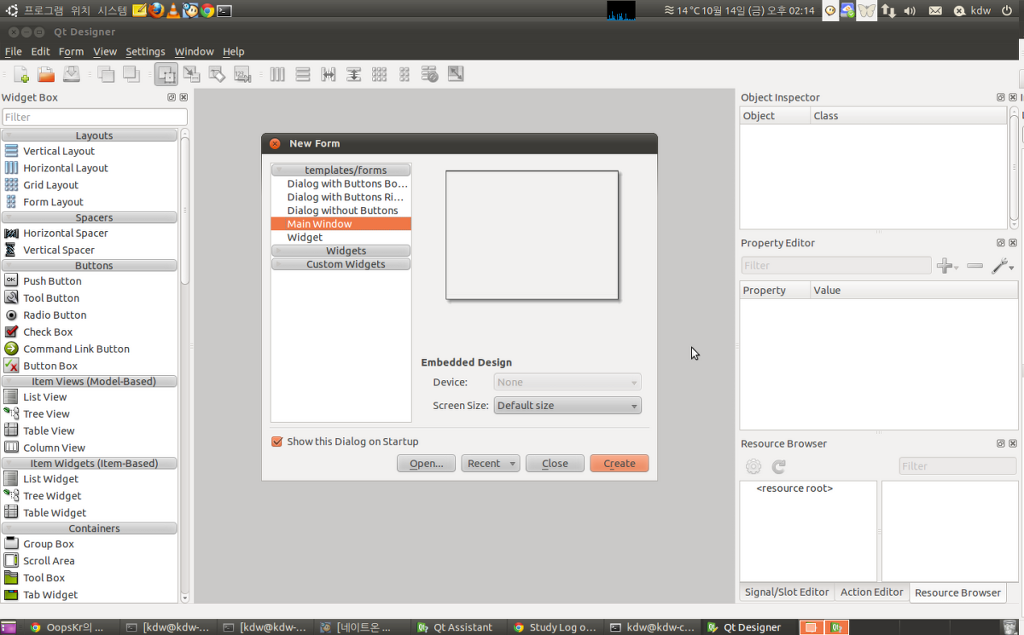This screenshot has height=635, width=1024.
Task: Collapse the Containers category in Widget Box
Action: tap(89, 529)
